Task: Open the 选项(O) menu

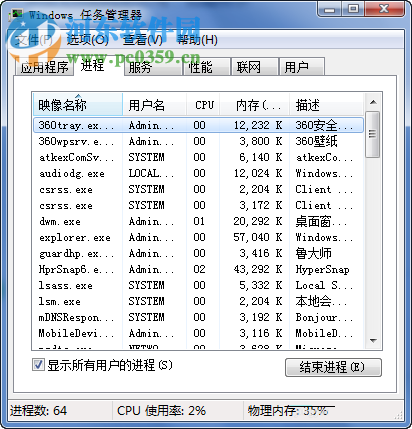Action: point(88,40)
